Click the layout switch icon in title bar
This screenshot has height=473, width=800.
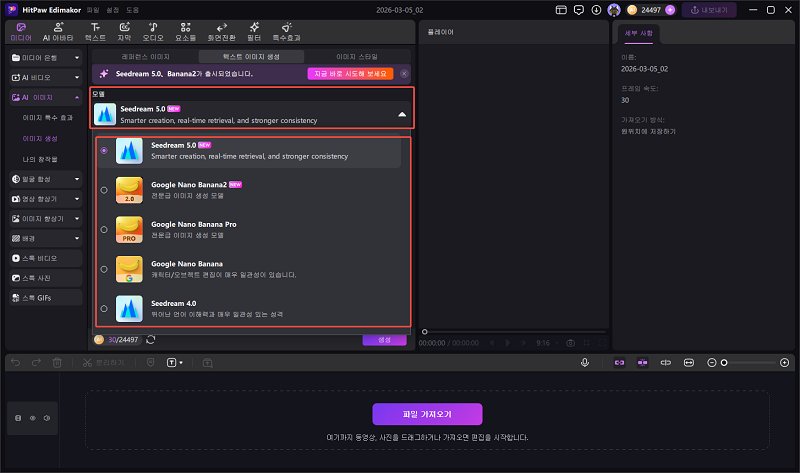pos(561,10)
